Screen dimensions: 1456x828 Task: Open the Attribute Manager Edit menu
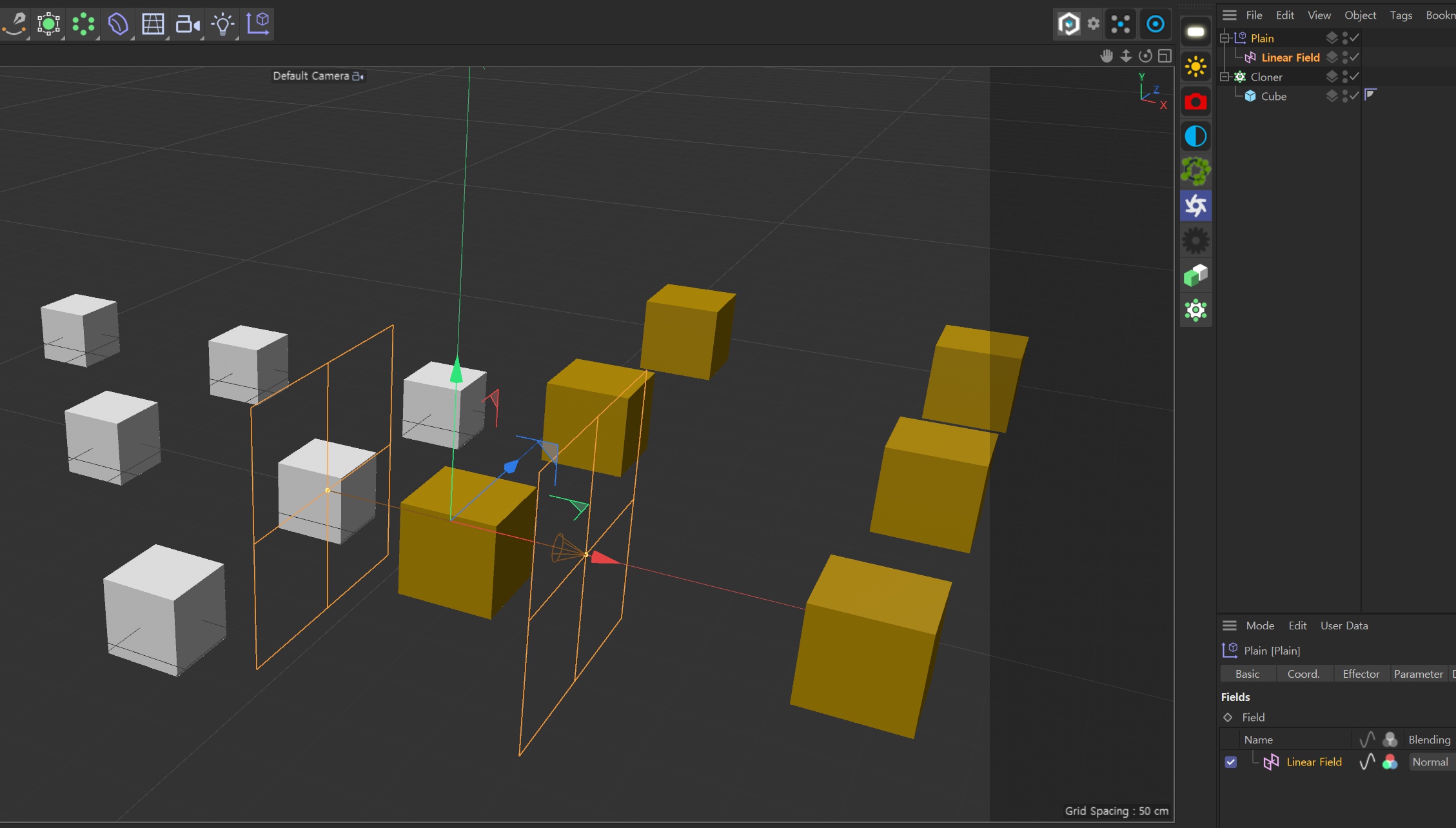[x=1297, y=626]
